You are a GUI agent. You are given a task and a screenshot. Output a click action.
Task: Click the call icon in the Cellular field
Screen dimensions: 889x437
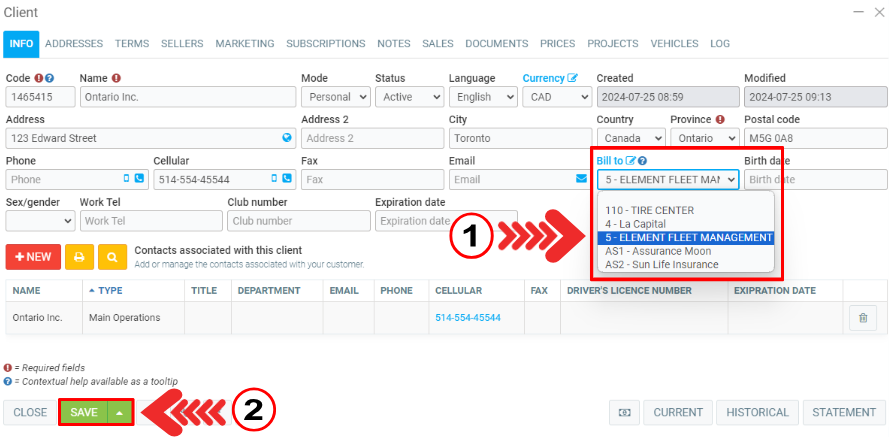click(287, 179)
